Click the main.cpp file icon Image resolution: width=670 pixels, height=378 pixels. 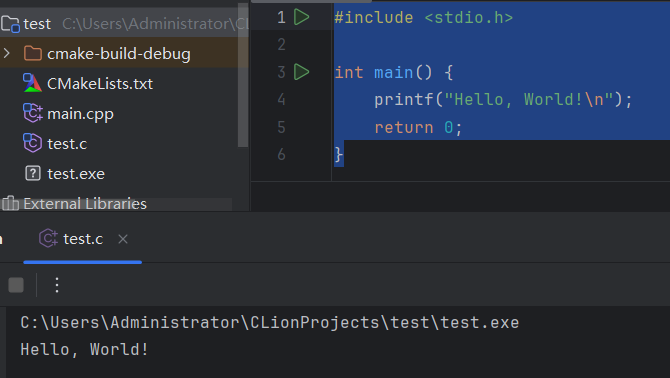click(x=32, y=113)
